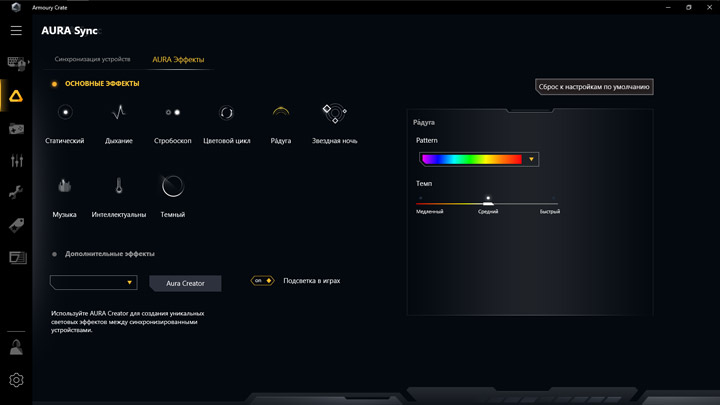Open the Pattern rainbow dropdown arrow
The image size is (720, 405).
[531, 159]
